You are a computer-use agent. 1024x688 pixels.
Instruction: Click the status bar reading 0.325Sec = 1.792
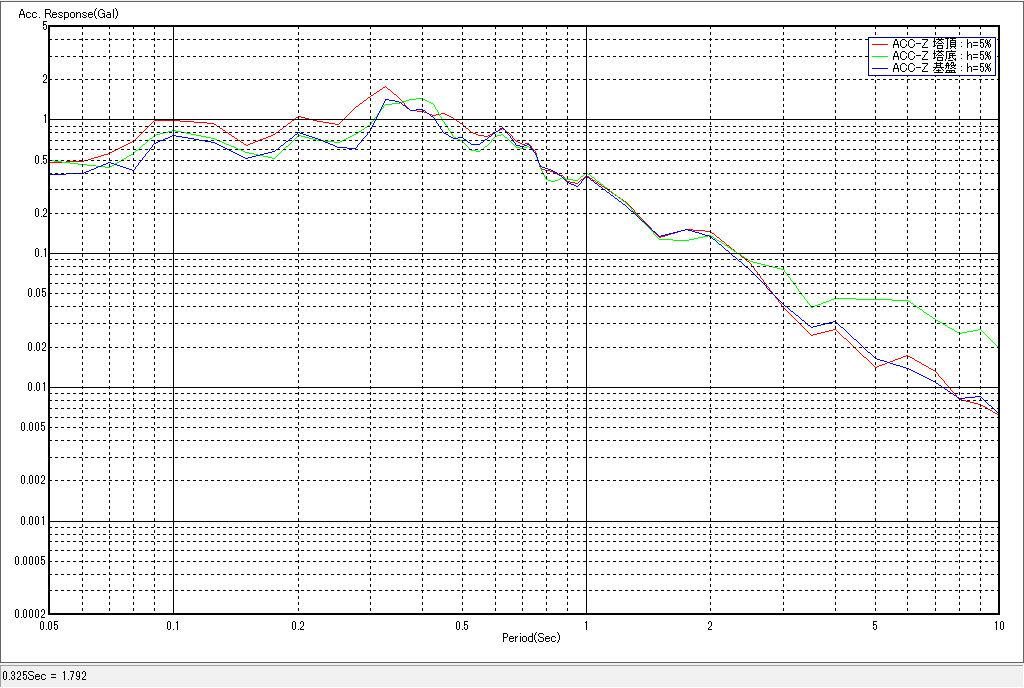46,676
